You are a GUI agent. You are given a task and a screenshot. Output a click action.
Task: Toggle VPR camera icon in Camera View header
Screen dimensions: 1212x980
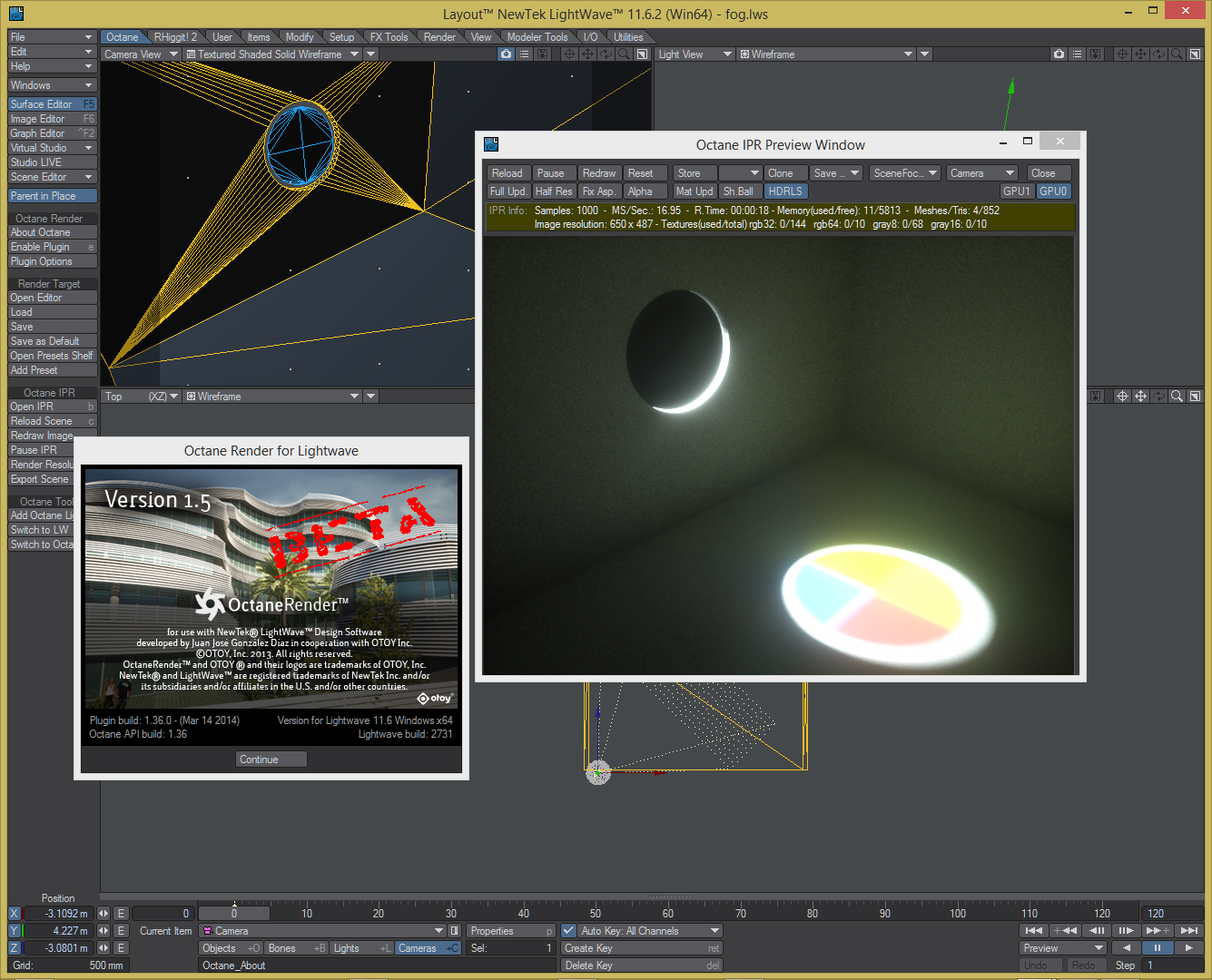point(506,54)
